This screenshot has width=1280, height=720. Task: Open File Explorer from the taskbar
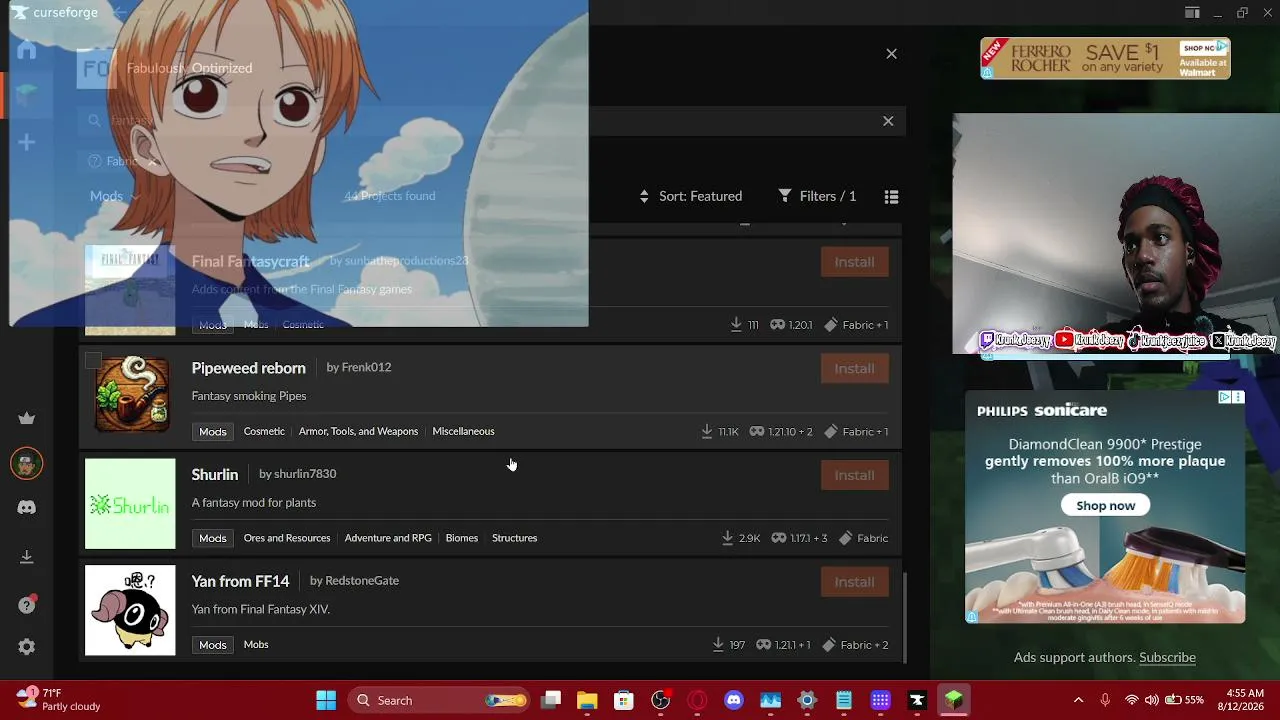click(x=587, y=700)
